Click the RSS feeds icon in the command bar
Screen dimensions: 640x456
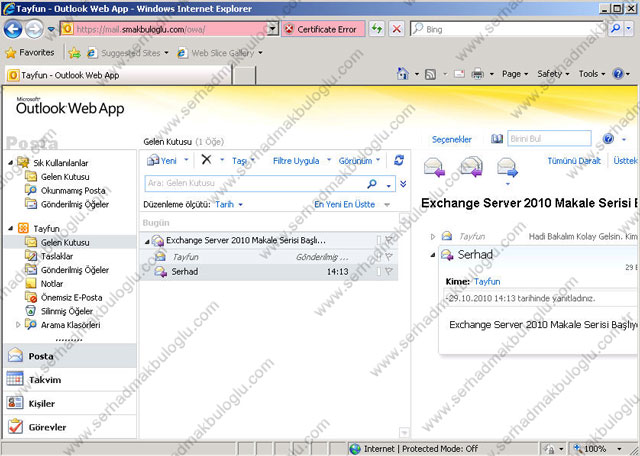tap(430, 74)
